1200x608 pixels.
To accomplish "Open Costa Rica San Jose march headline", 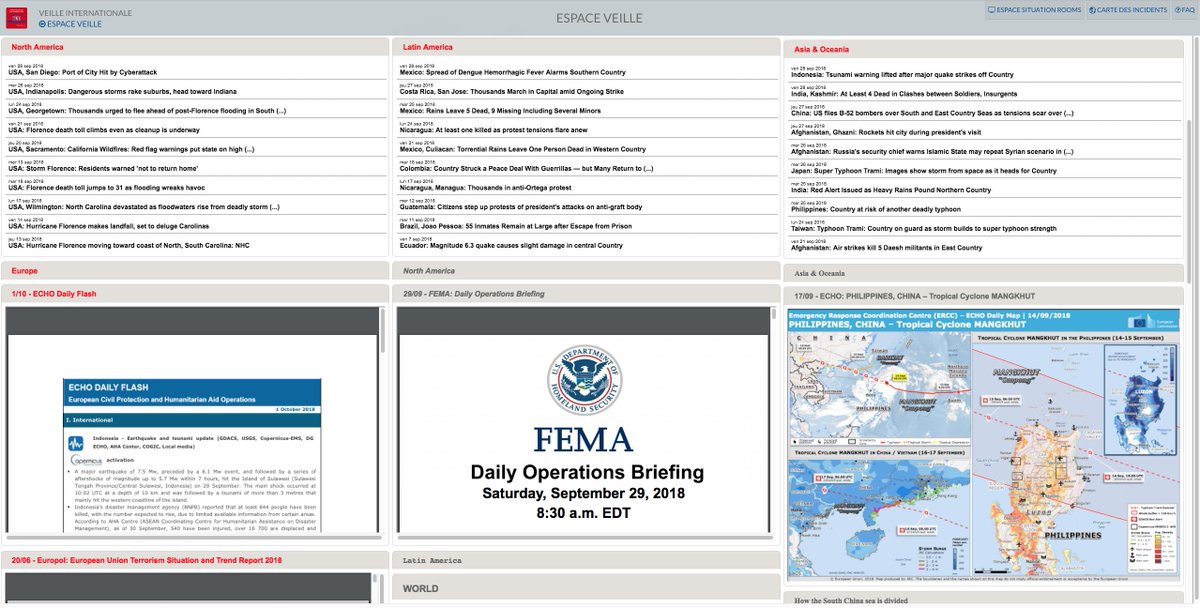I will [x=512, y=92].
